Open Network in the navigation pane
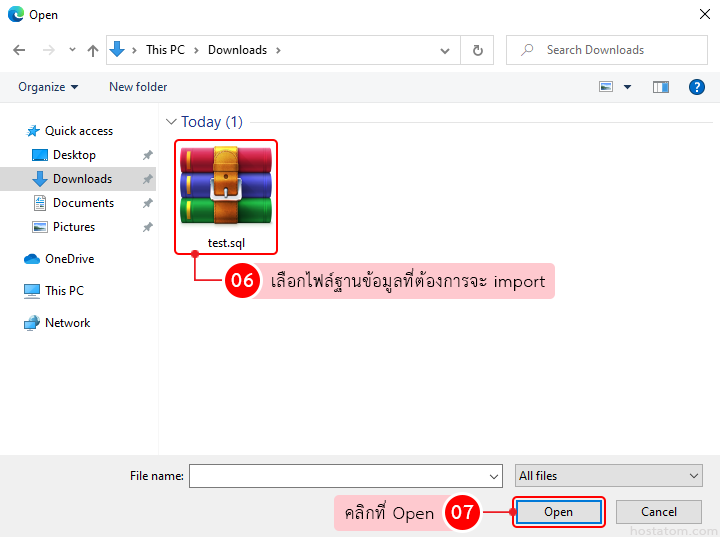This screenshot has height=537, width=720. (67, 323)
